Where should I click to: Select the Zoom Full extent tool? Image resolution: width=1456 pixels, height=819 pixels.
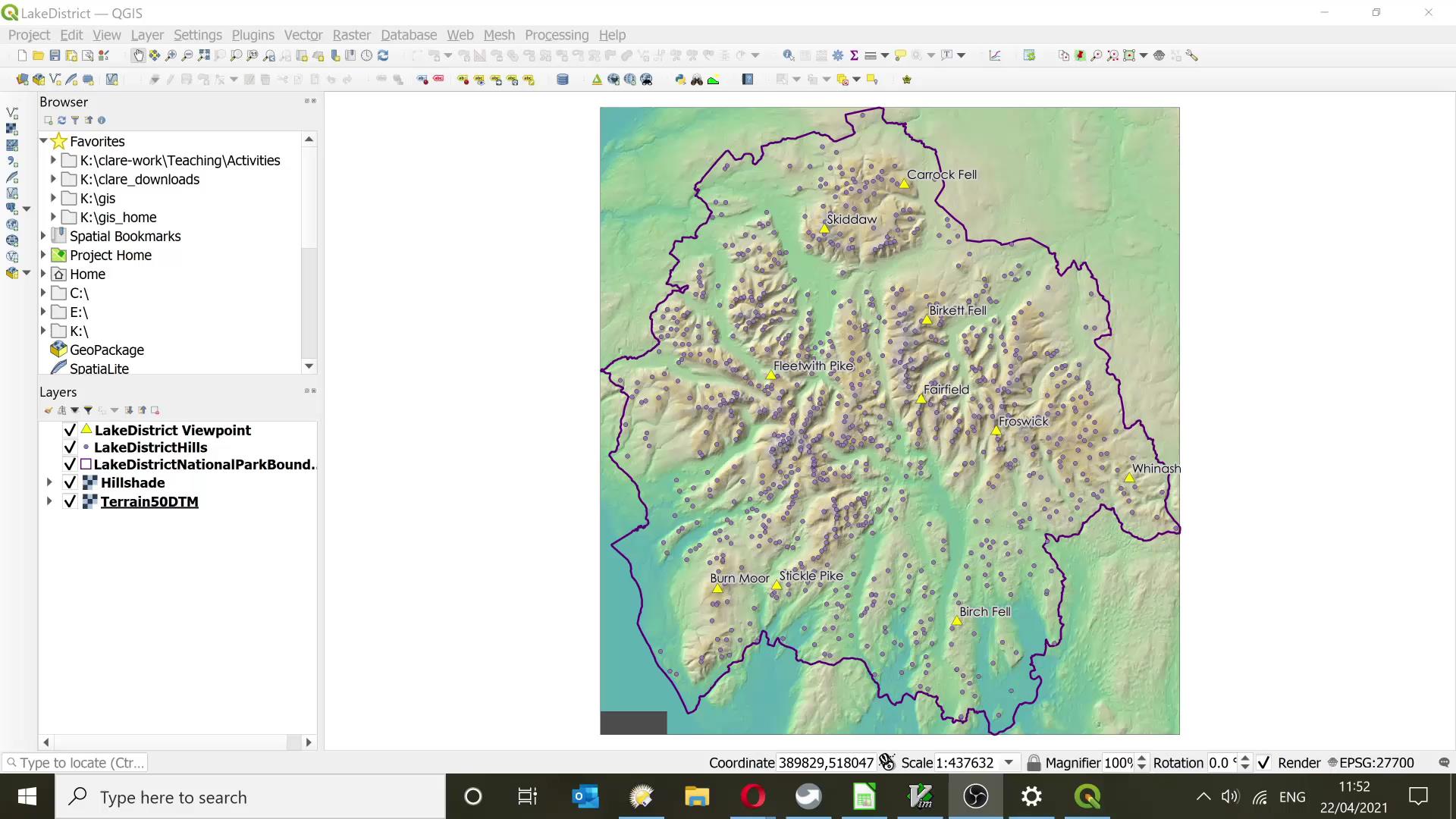pos(203,55)
